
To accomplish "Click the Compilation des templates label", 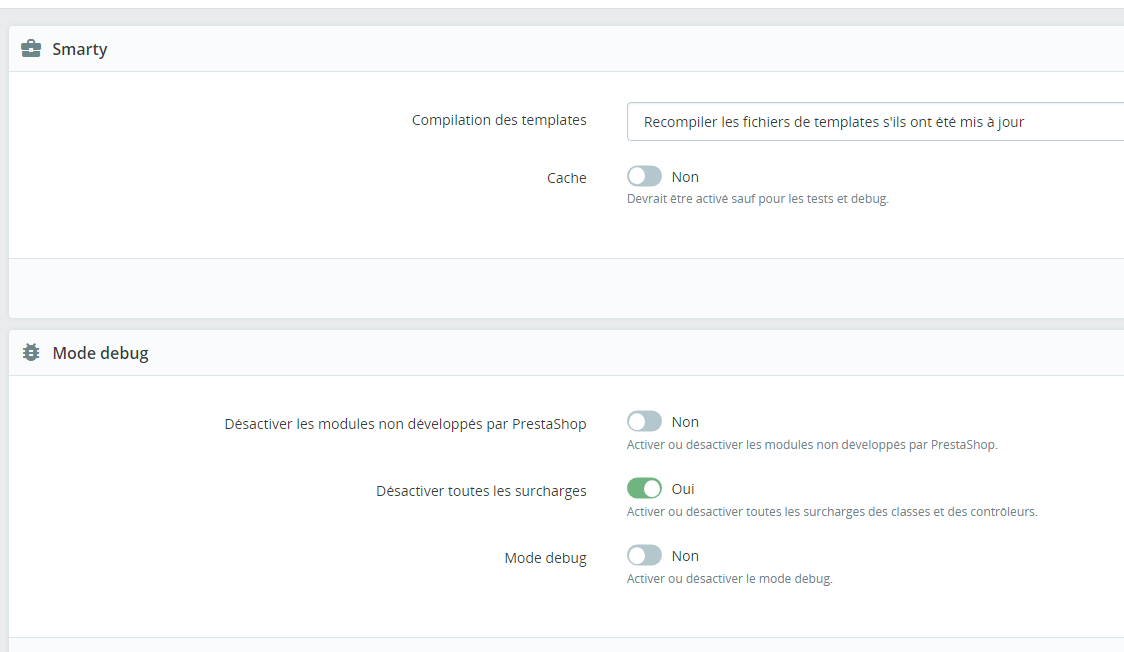I will [x=499, y=120].
